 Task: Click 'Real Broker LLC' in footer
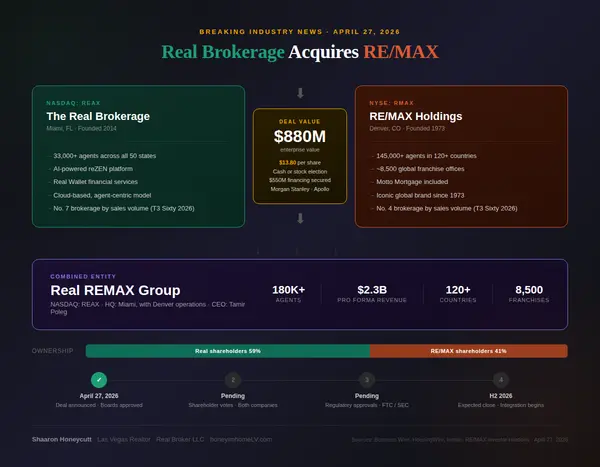tap(180, 439)
